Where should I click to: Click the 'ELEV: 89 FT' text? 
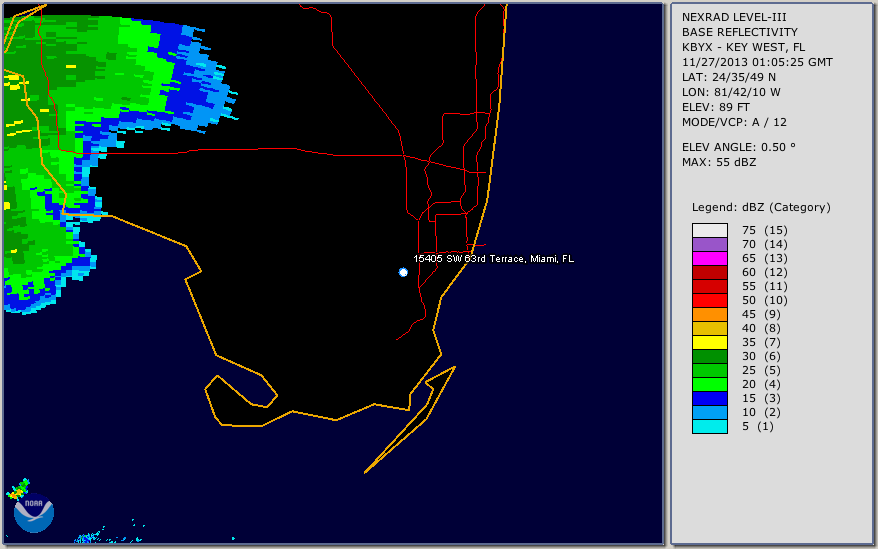click(x=716, y=107)
